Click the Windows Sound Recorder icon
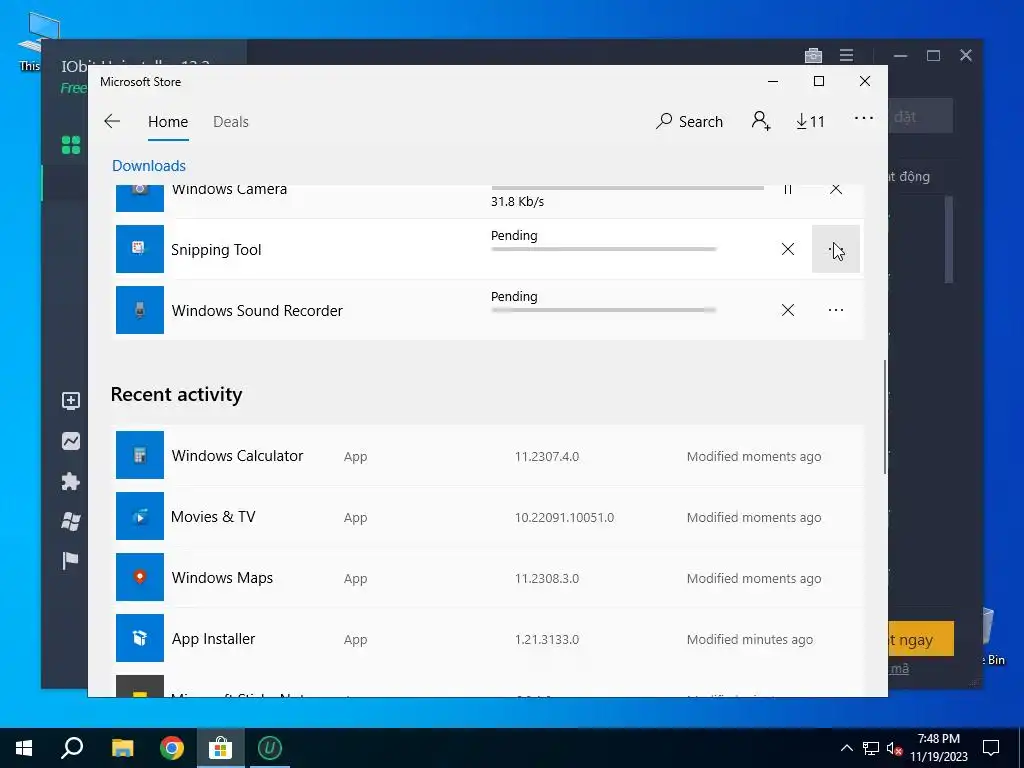Screen dimensions: 1024x768 click(140, 310)
